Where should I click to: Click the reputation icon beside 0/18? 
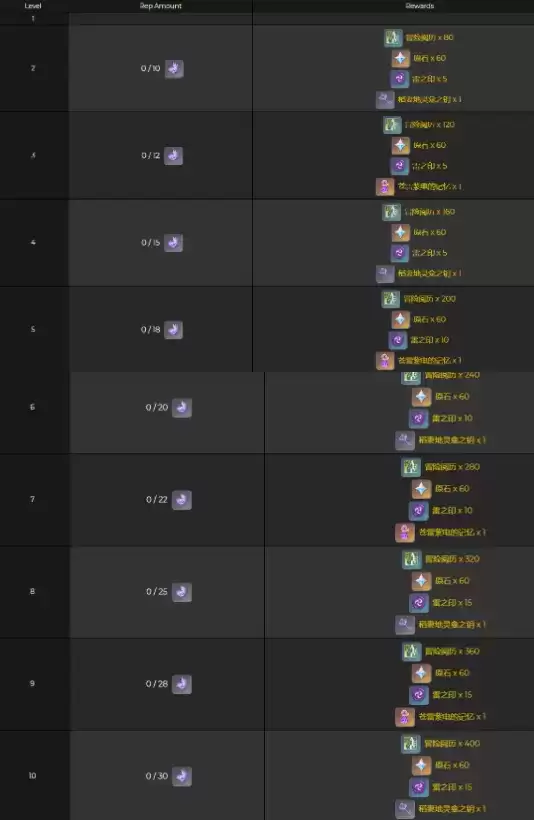click(174, 329)
